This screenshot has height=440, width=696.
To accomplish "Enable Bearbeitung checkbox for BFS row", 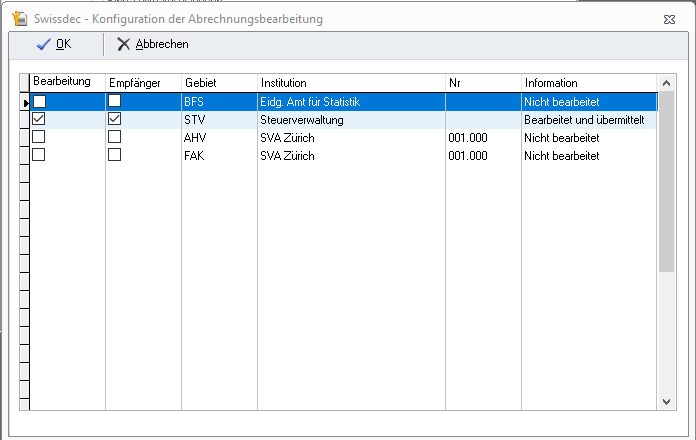I will (x=39, y=101).
